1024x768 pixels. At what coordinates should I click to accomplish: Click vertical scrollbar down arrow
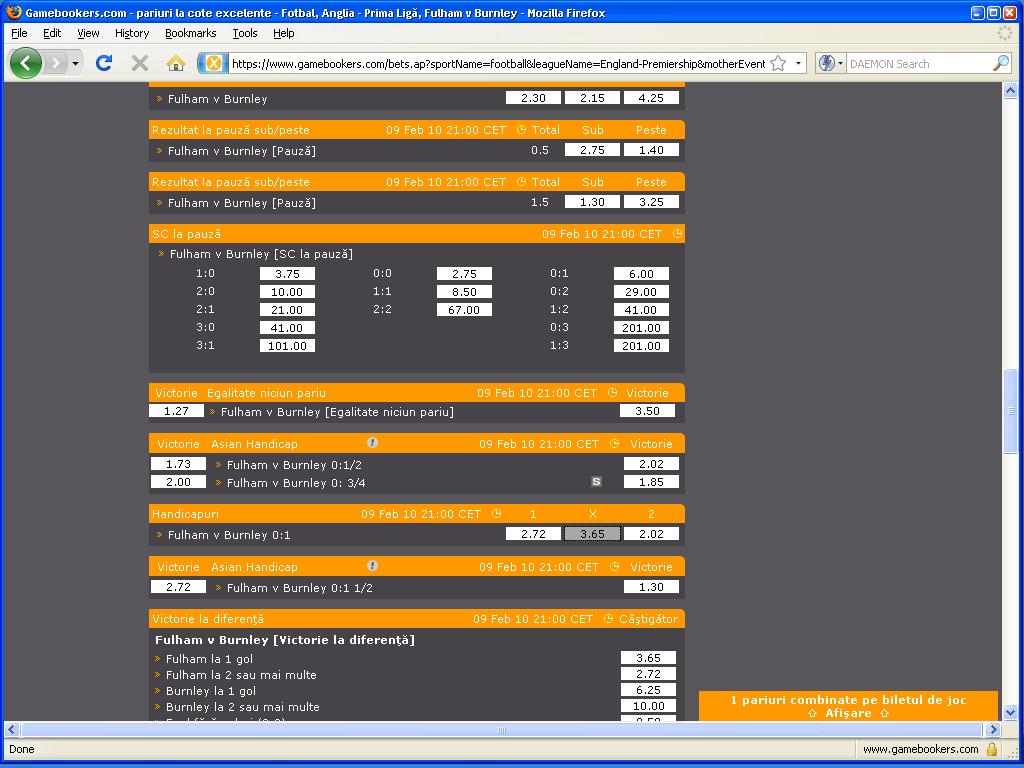click(1010, 712)
